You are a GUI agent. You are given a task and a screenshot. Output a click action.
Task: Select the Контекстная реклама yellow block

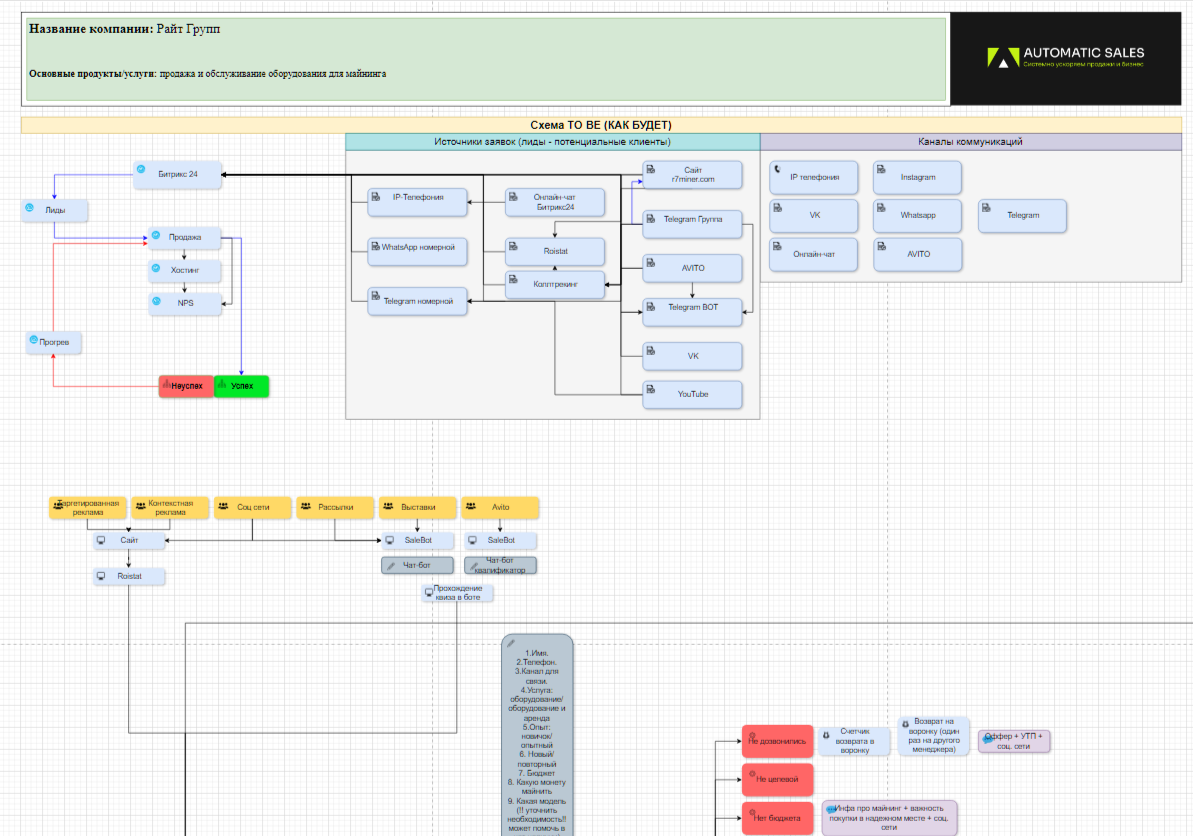pyautogui.click(x=170, y=507)
